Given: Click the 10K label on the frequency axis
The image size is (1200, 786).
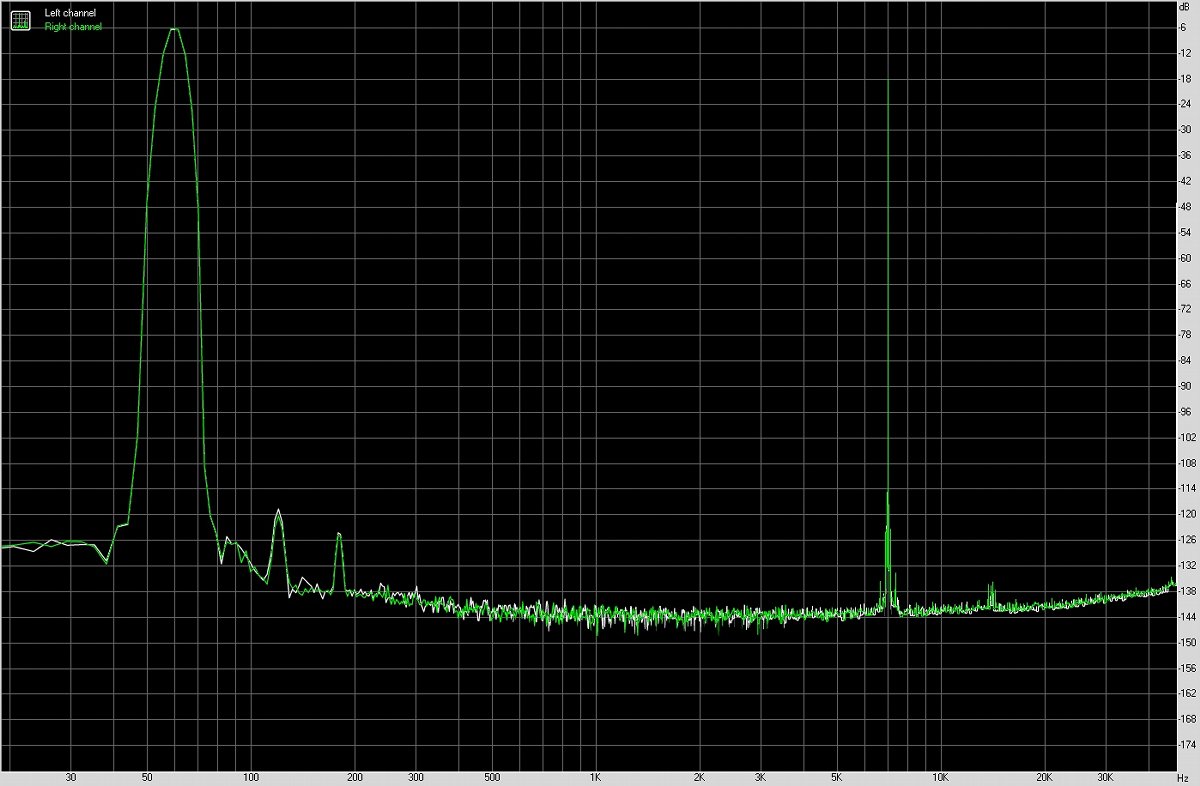Looking at the screenshot, I should click(x=940, y=777).
